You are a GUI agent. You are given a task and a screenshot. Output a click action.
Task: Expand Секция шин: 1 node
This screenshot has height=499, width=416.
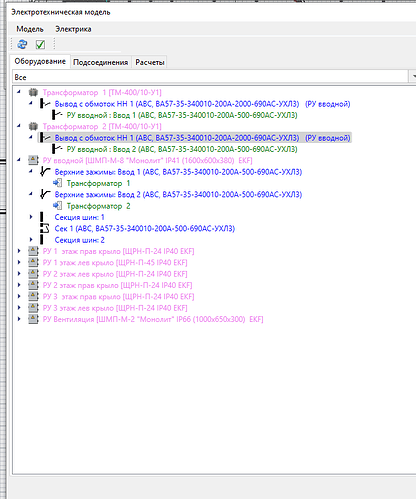click(x=31, y=217)
